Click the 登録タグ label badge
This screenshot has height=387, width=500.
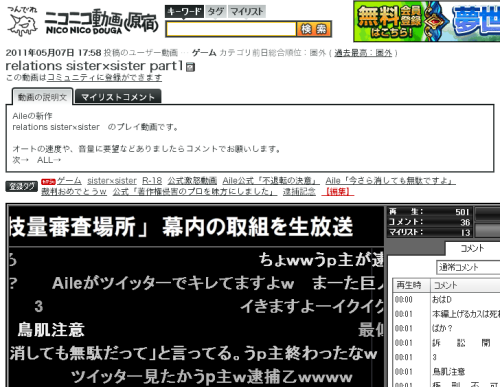pyautogui.click(x=22, y=186)
